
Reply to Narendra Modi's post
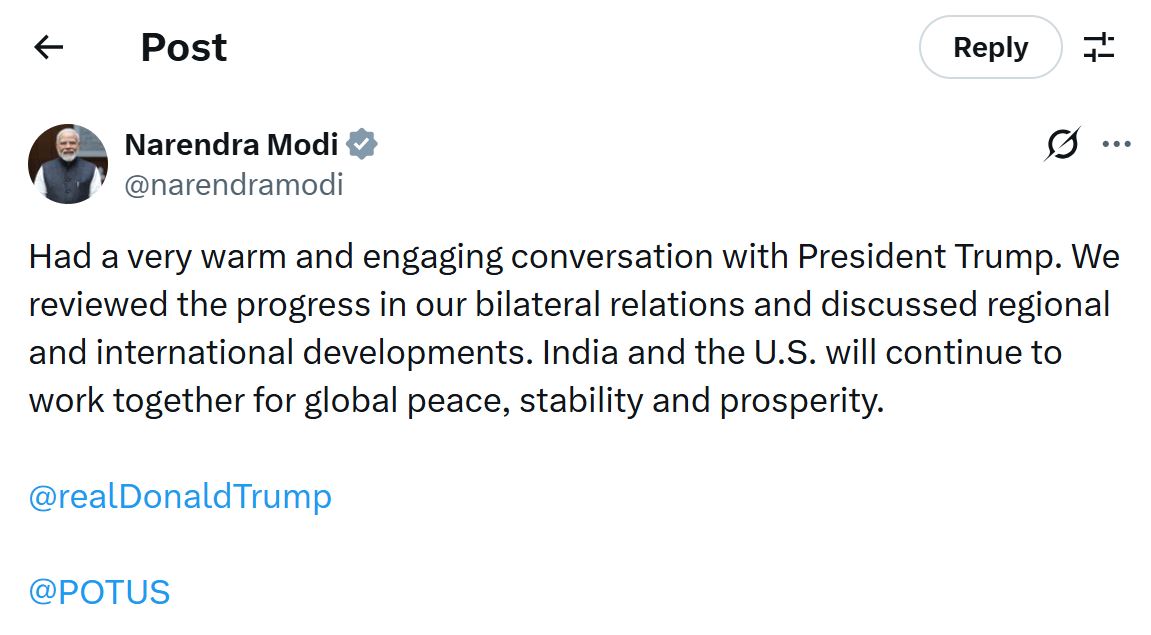[990, 46]
